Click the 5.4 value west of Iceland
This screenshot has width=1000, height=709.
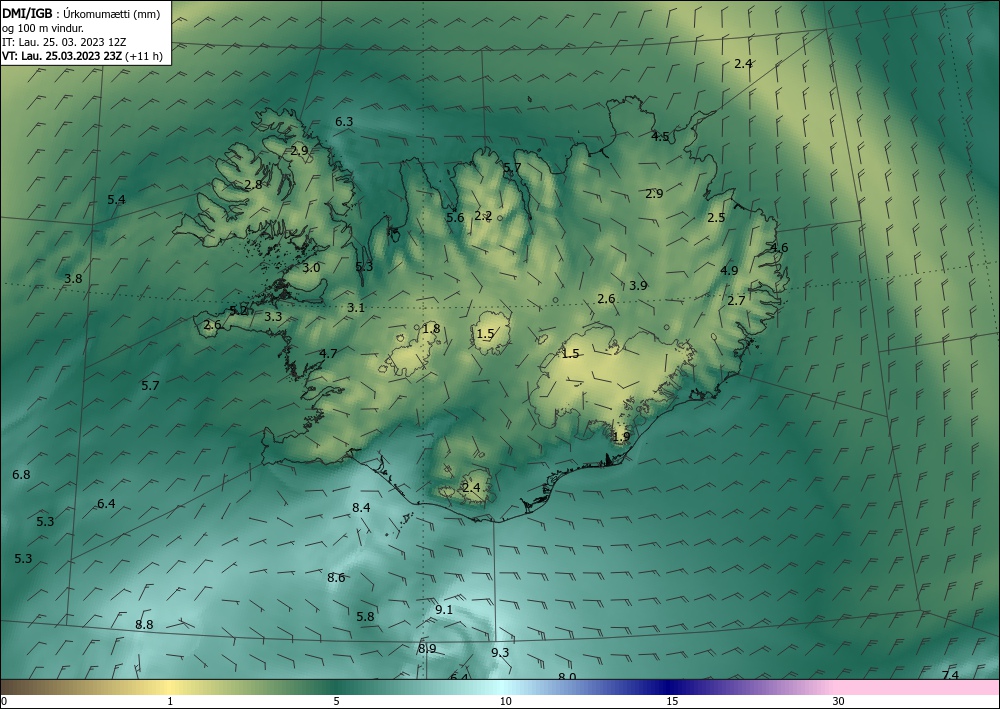(116, 200)
